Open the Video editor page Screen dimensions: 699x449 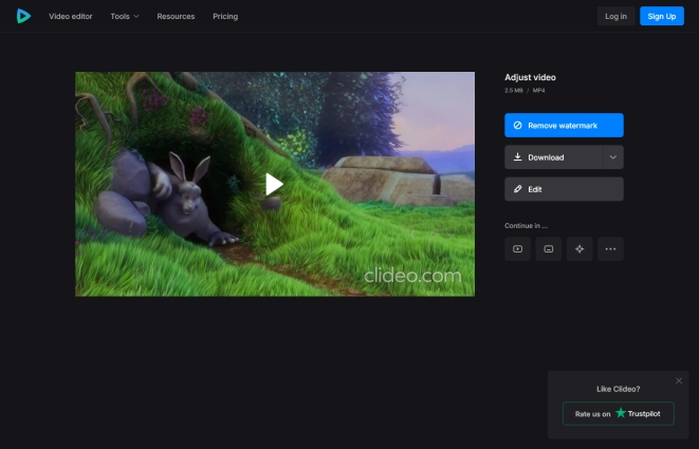[70, 16]
